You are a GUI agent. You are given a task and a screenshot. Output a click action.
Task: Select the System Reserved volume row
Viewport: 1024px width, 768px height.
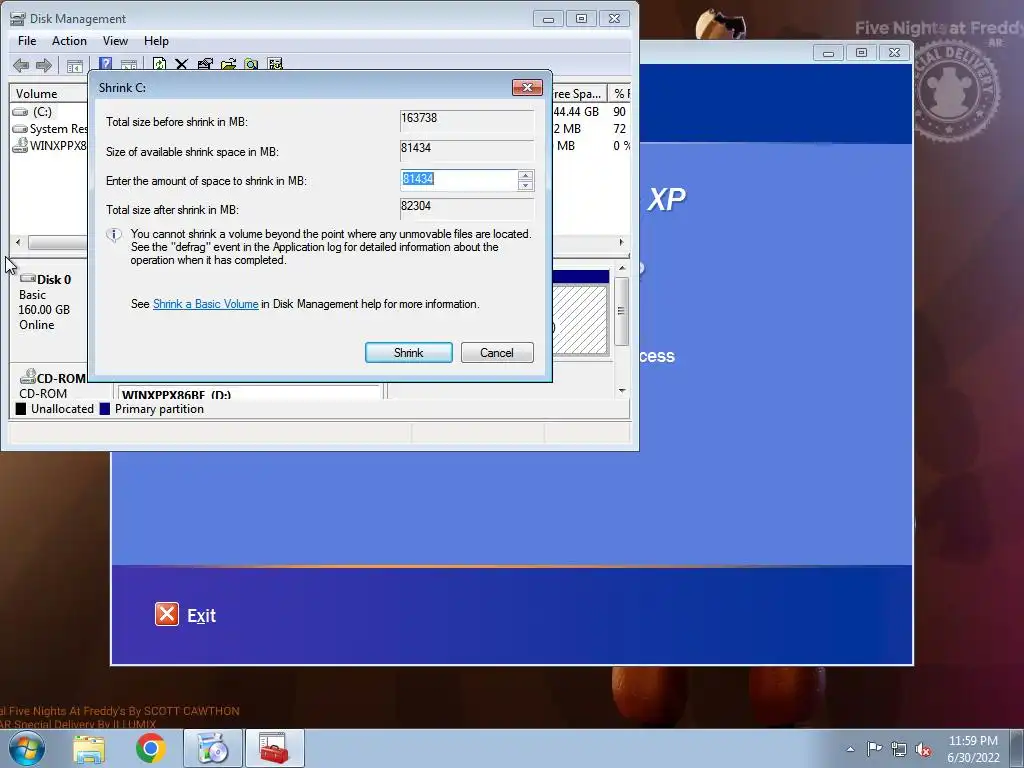coord(49,129)
